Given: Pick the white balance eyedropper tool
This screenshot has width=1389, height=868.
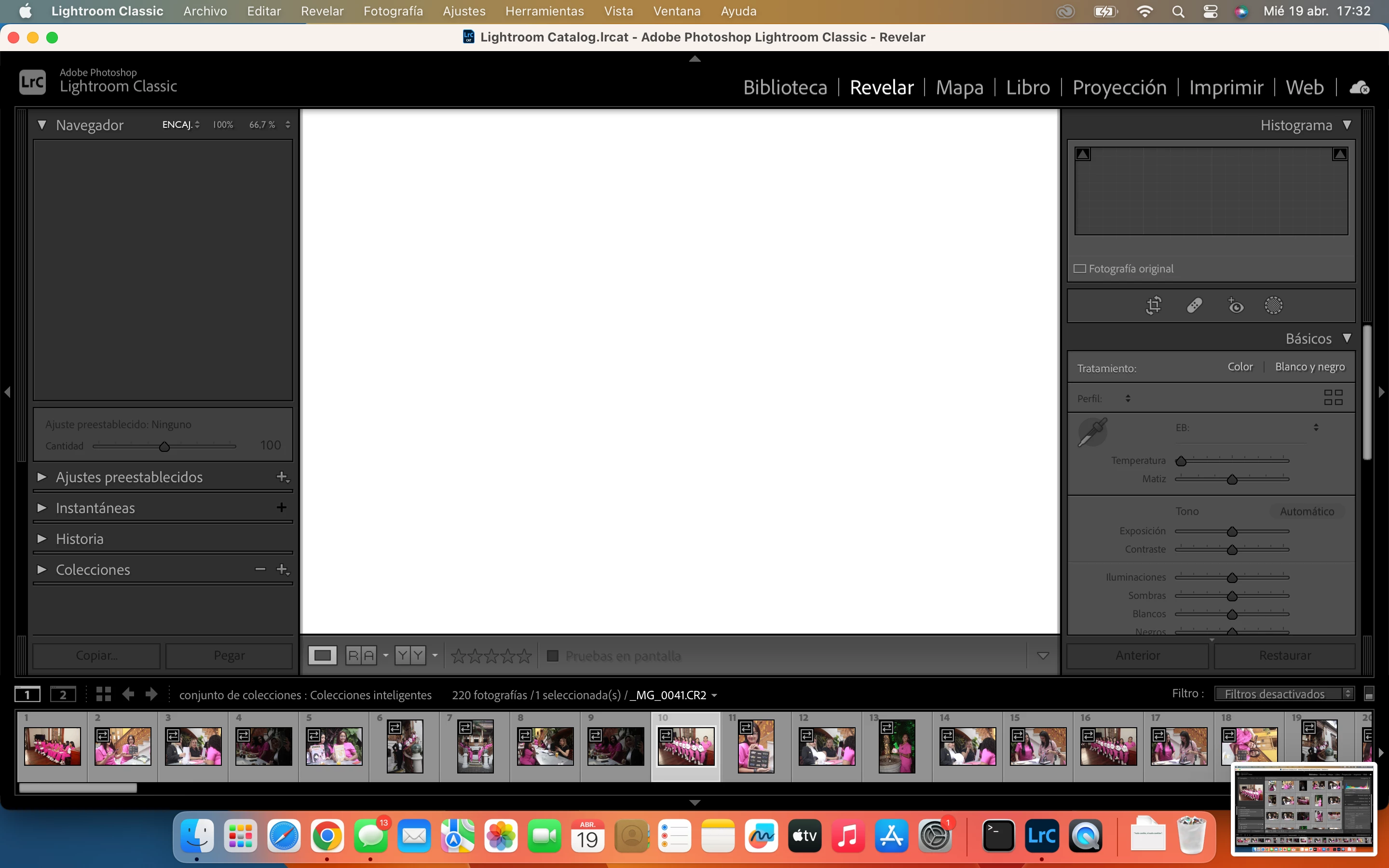Looking at the screenshot, I should (x=1092, y=432).
